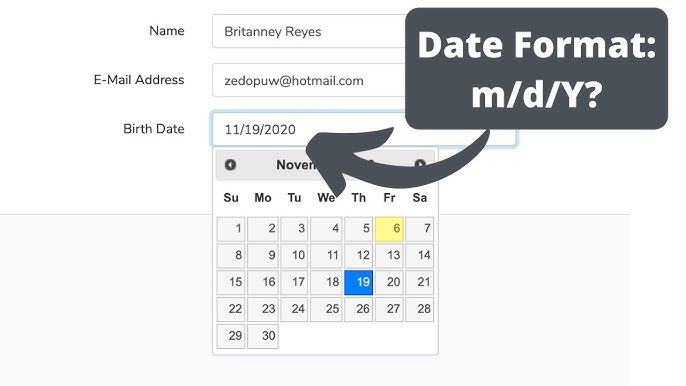Image resolution: width=686 pixels, height=386 pixels.
Task: Select November 16 in calendar
Action: 263,282
